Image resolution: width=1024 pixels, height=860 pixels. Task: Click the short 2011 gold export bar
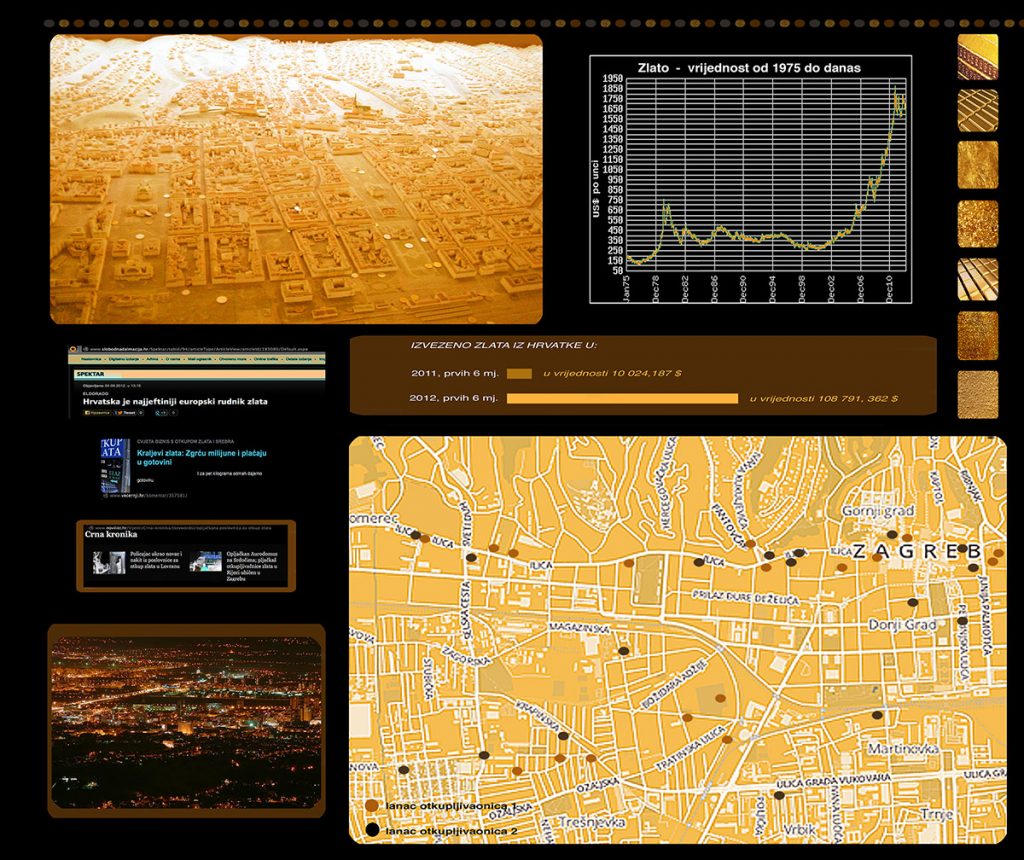[x=519, y=373]
